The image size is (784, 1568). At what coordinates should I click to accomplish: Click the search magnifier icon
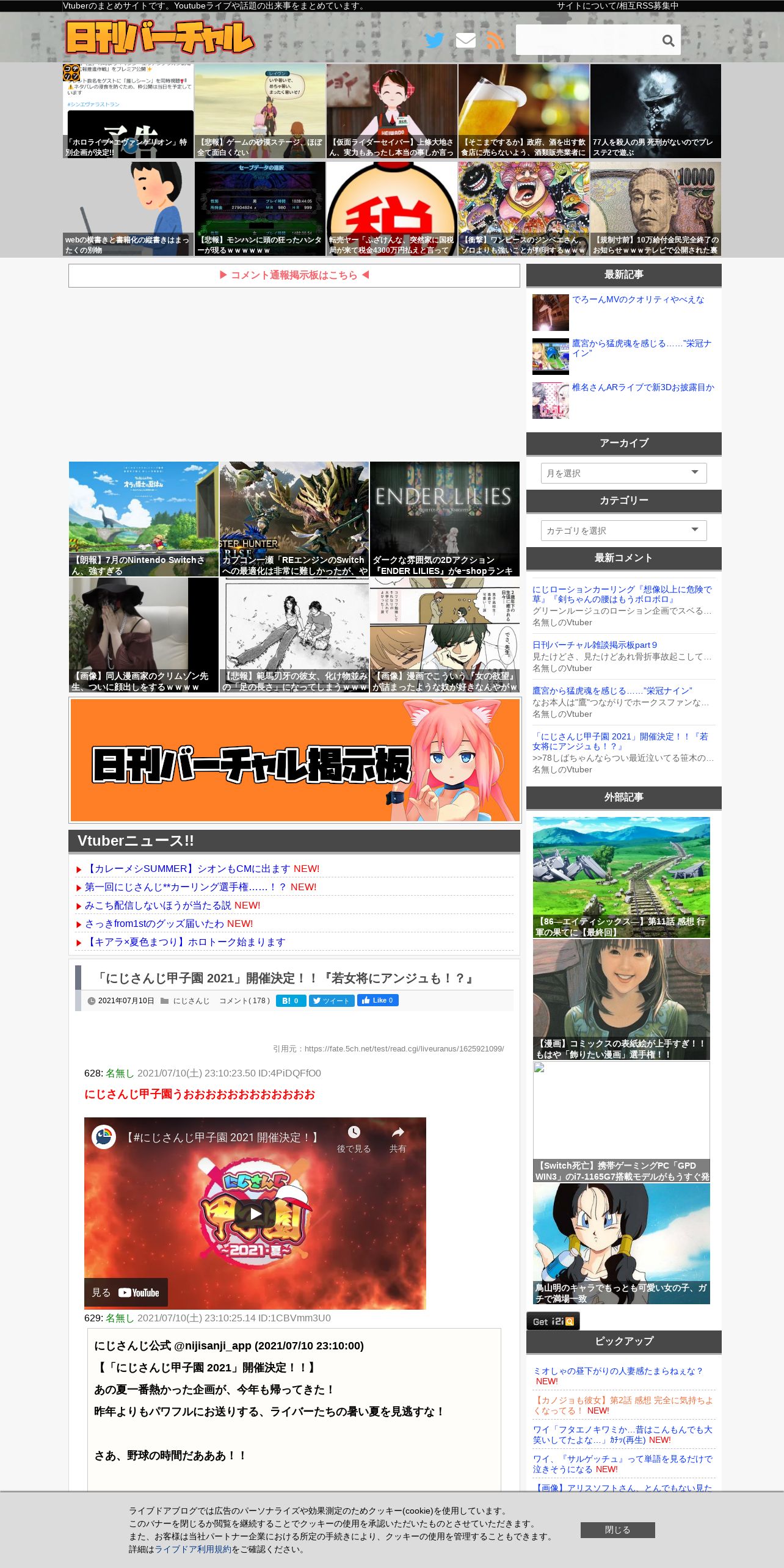tap(668, 40)
